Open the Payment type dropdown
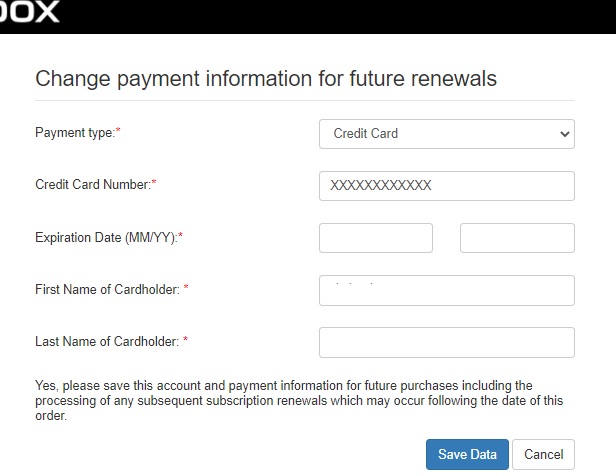The image size is (616, 476). click(x=447, y=134)
